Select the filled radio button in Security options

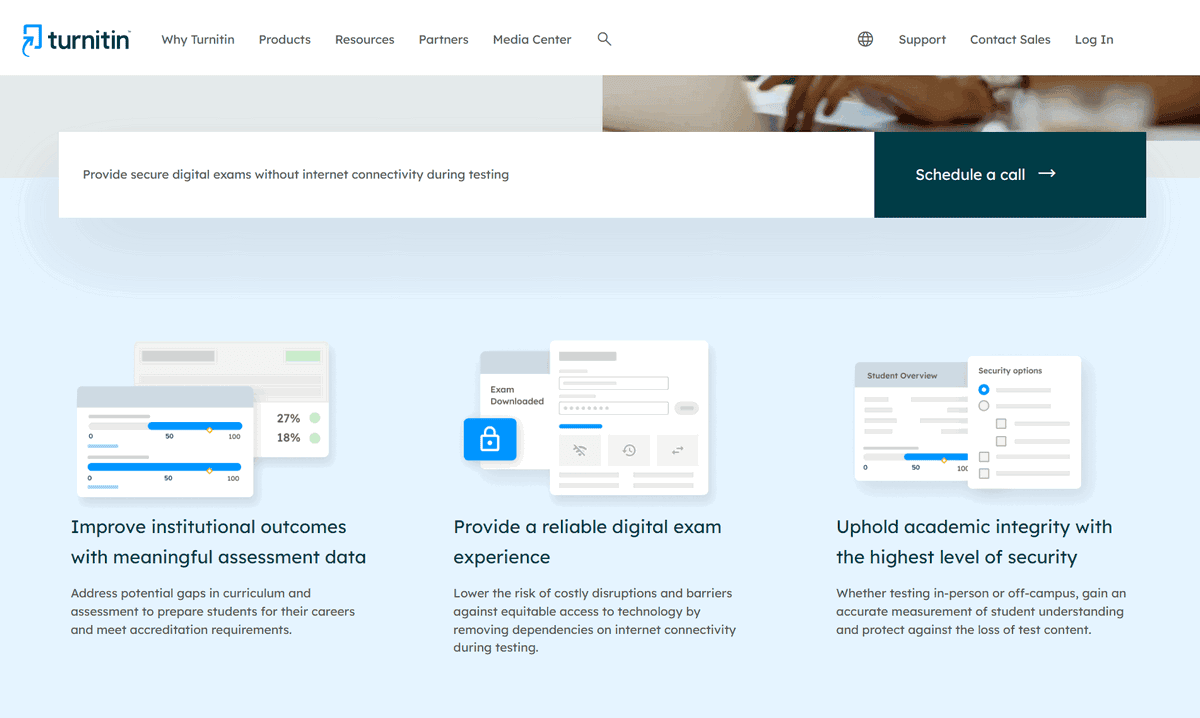click(984, 389)
